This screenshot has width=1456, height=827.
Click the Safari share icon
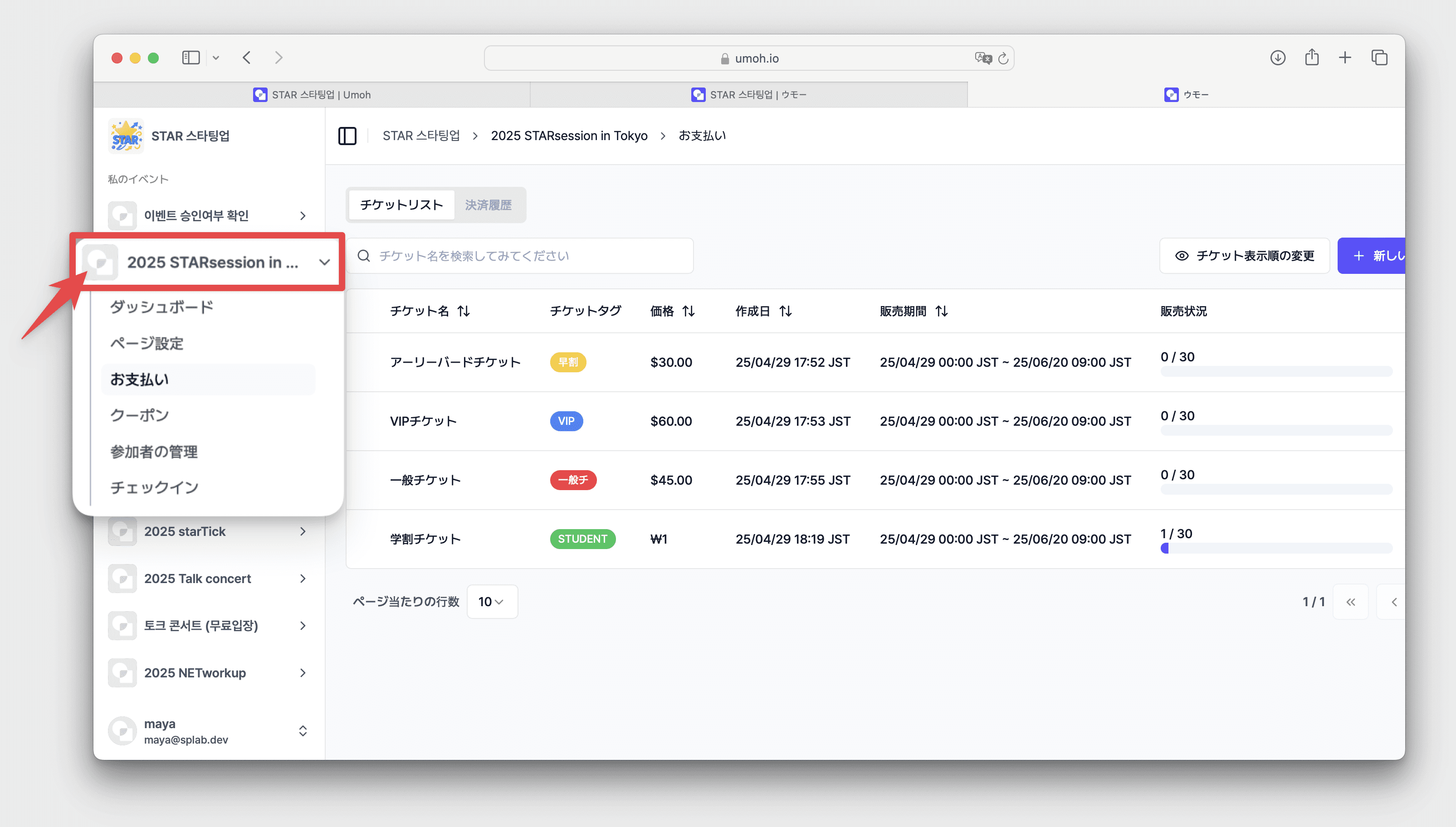[1312, 58]
